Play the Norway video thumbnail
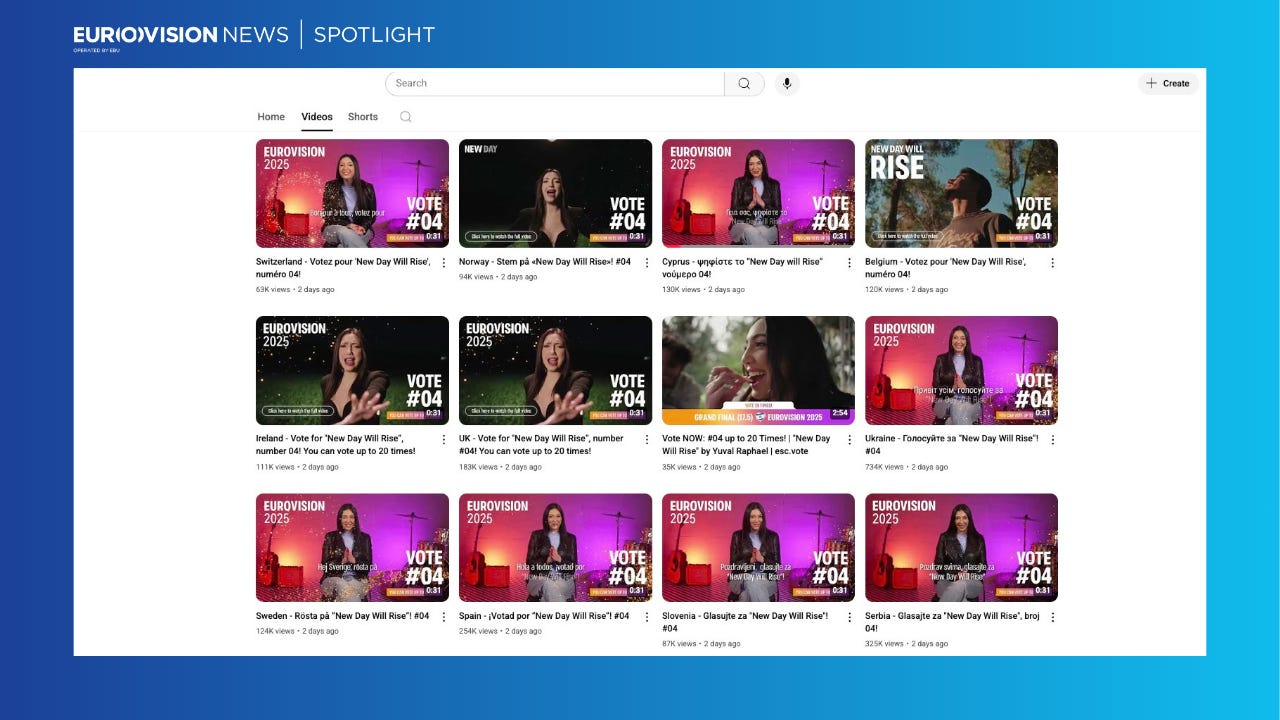The height and width of the screenshot is (720, 1280). click(555, 193)
